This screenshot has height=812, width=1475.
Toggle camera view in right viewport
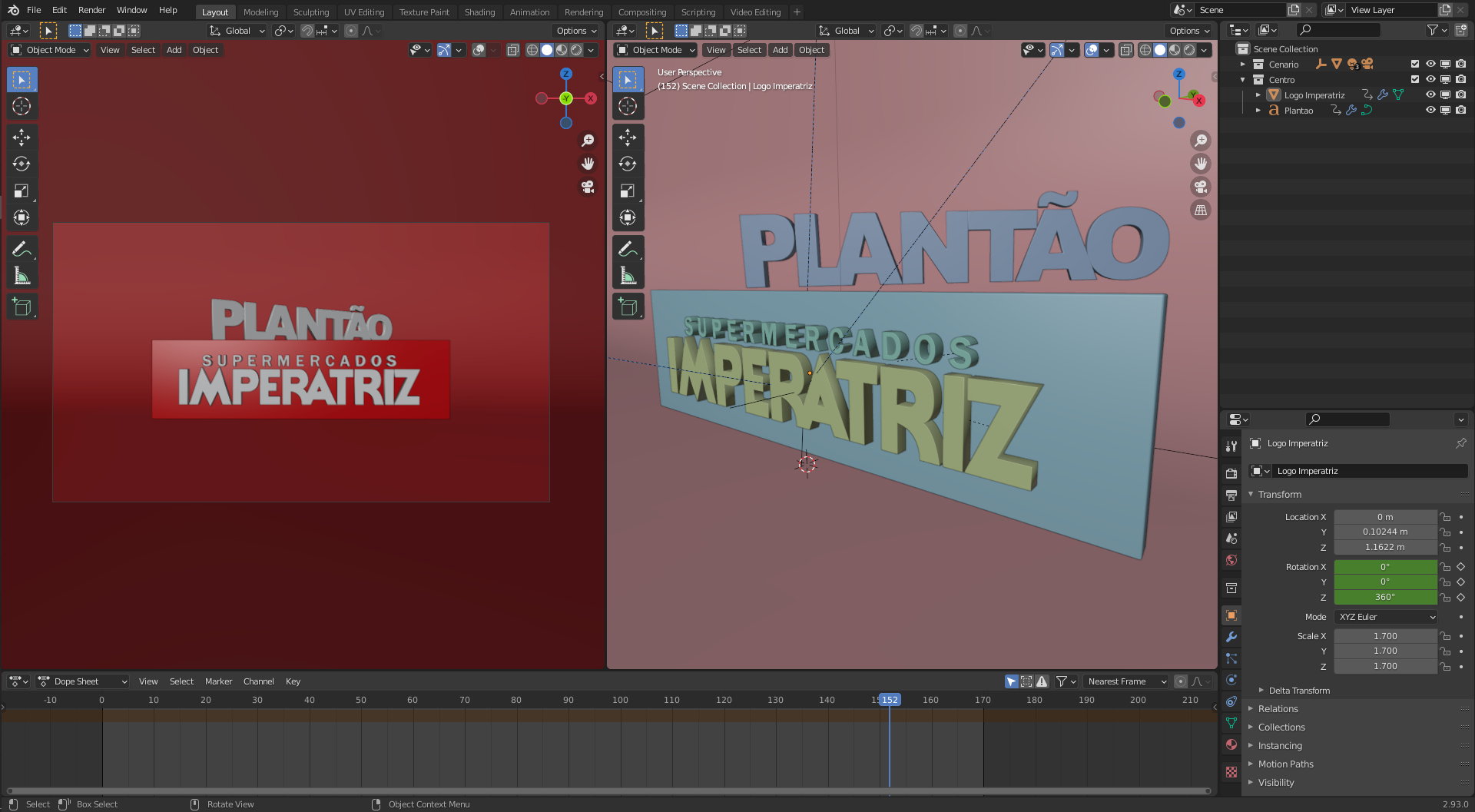pos(1200,187)
